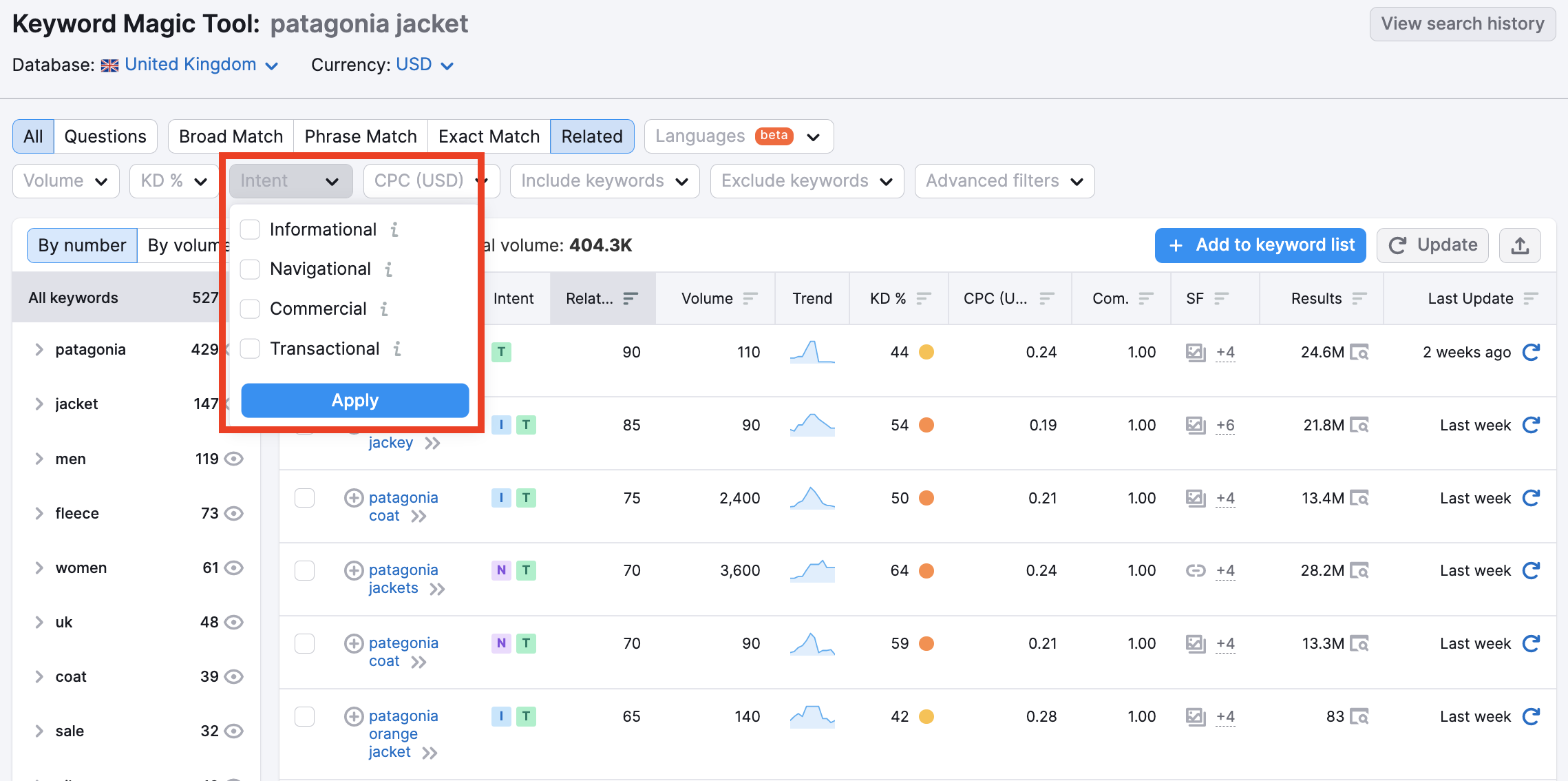Click the patagonia coat trend chart

click(812, 498)
